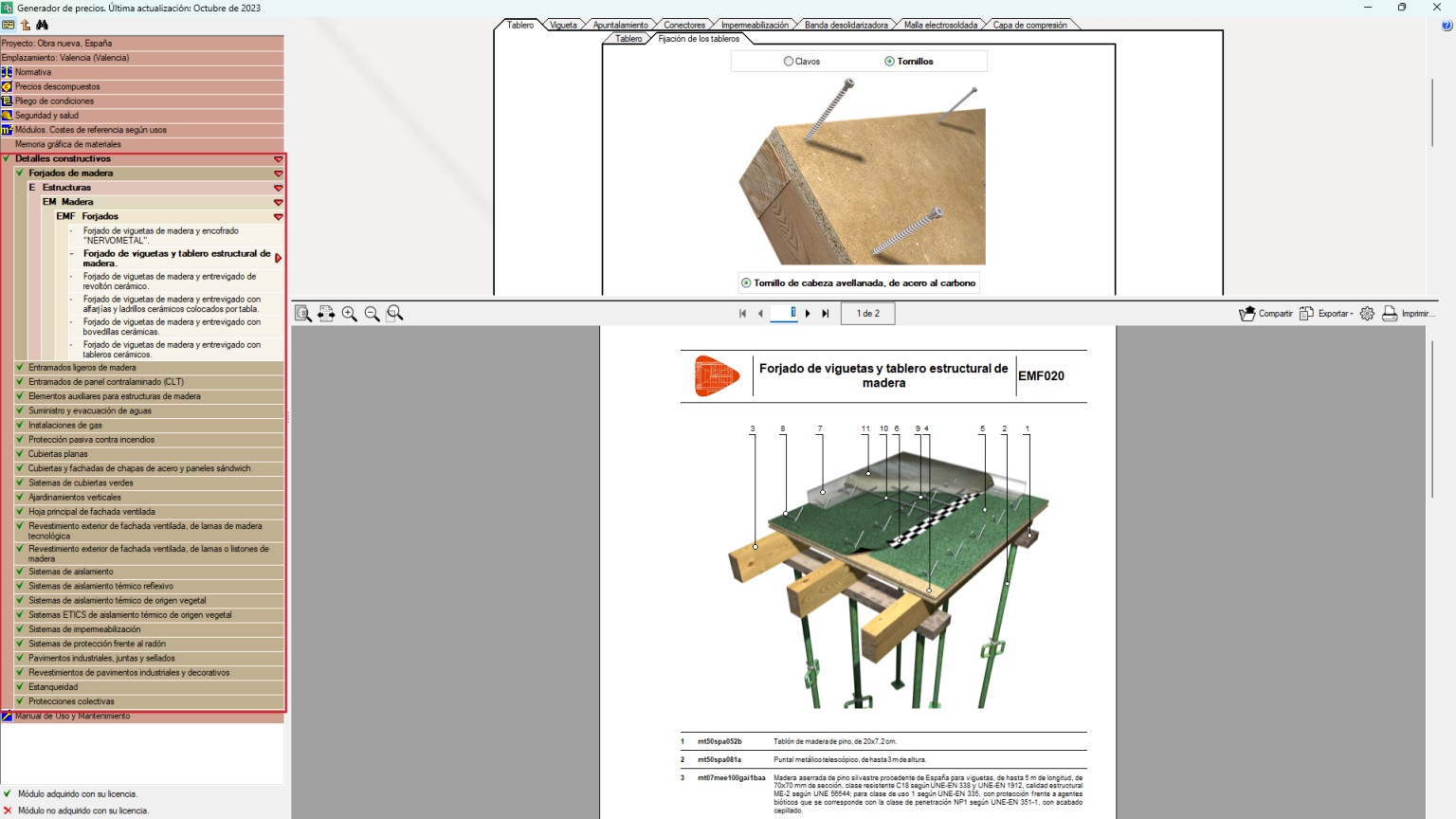This screenshot has height=819, width=1456.
Task: Click the zoom in magnifier icon
Action: pyautogui.click(x=350, y=314)
